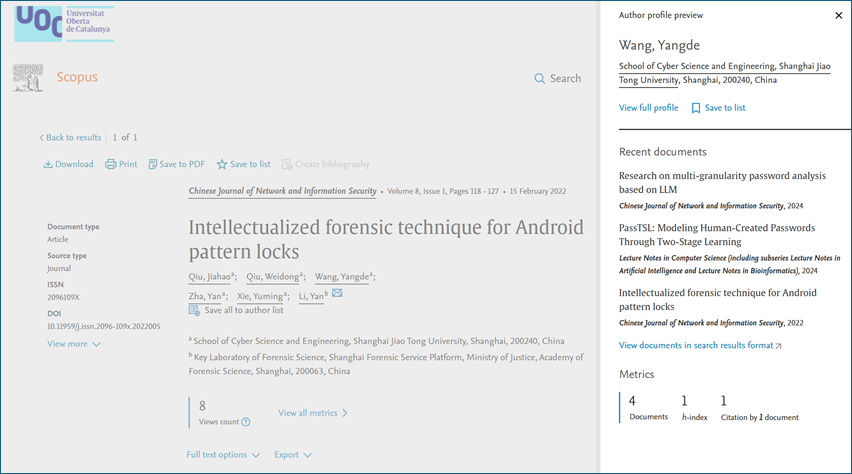The width and height of the screenshot is (852, 474).
Task: Click the Search magnifier icon
Action: 540,78
